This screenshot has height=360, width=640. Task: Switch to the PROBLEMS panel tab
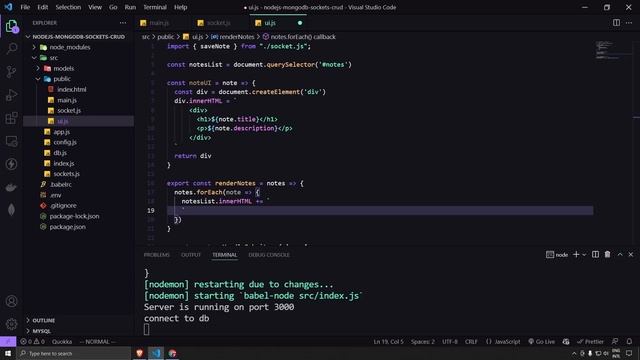pyautogui.click(x=156, y=255)
